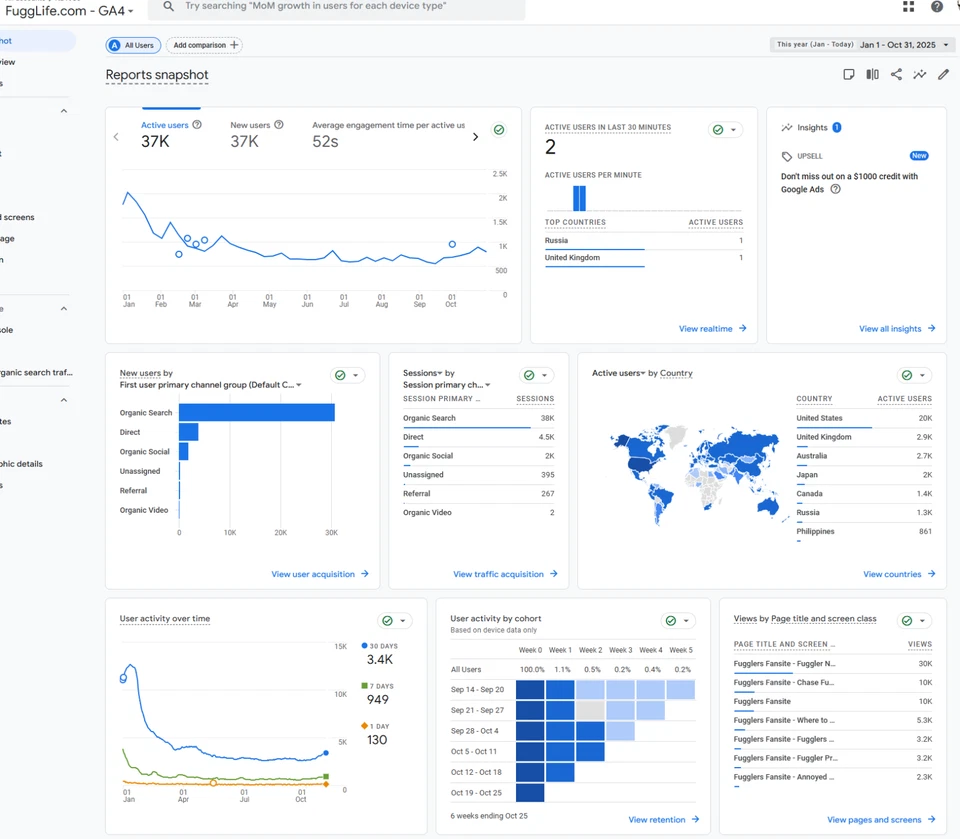This screenshot has width=960, height=839.
Task: Click the Add comparison button
Action: (x=206, y=45)
